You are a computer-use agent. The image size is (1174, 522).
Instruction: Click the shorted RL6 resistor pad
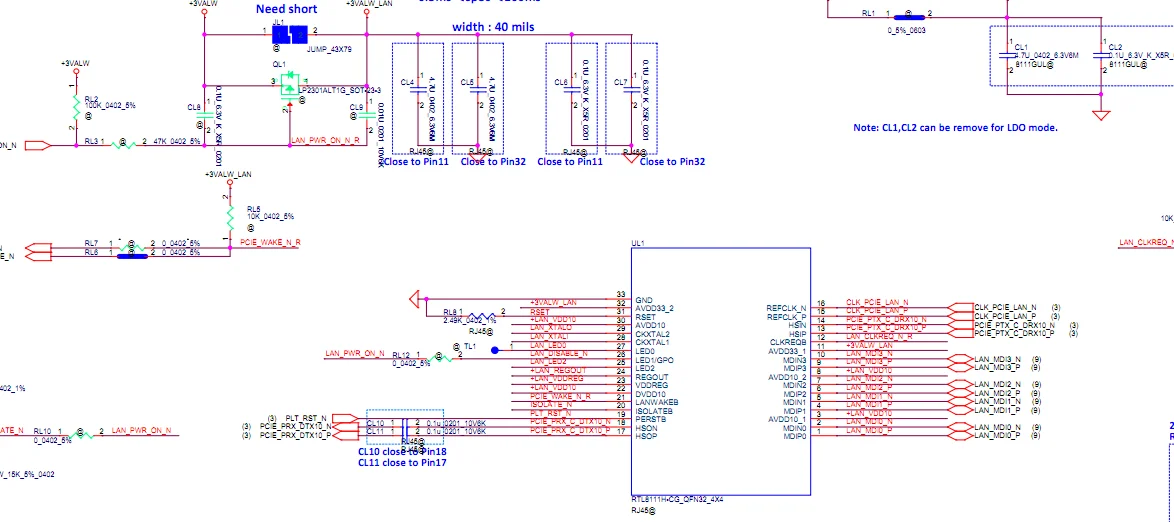(x=133, y=257)
